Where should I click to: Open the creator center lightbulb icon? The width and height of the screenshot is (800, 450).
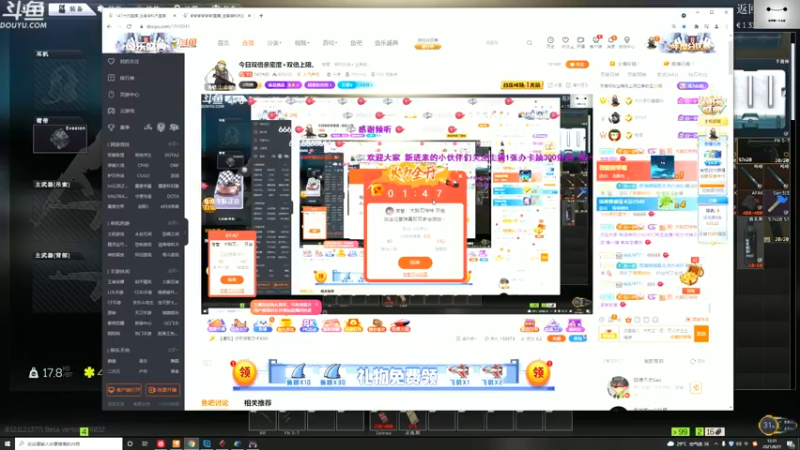tap(627, 41)
